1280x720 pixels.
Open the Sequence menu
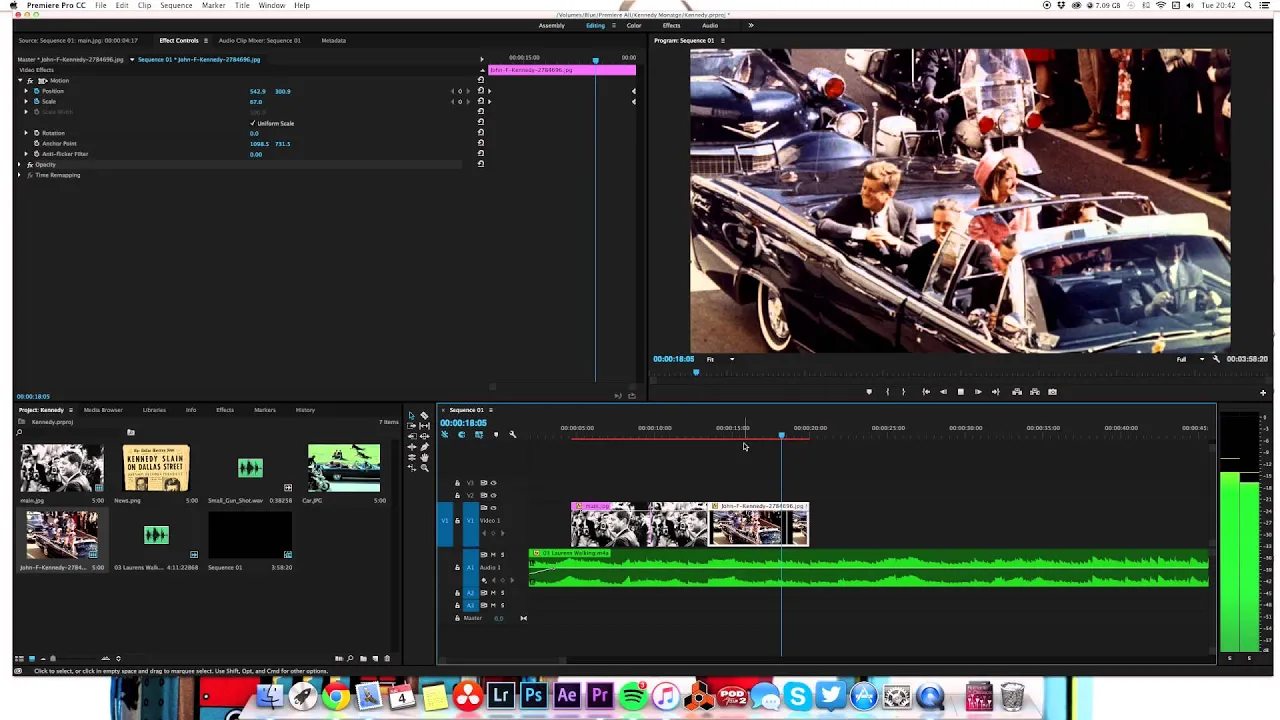[x=176, y=5]
